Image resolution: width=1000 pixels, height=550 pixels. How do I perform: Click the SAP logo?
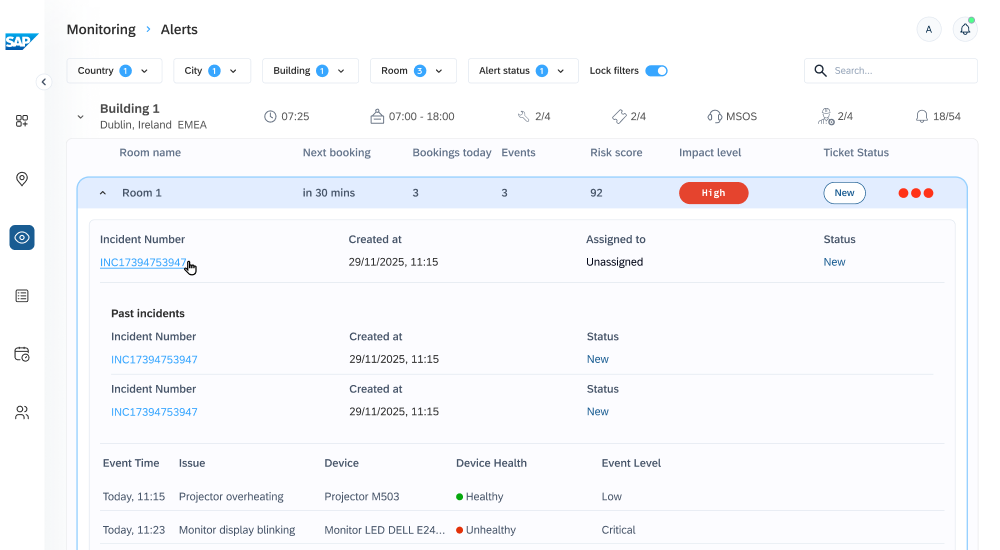(22, 41)
